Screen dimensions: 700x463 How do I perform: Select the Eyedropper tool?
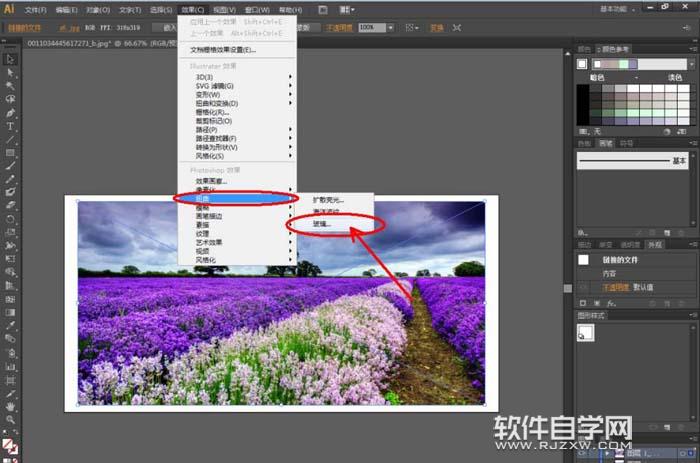pyautogui.click(x=10, y=325)
